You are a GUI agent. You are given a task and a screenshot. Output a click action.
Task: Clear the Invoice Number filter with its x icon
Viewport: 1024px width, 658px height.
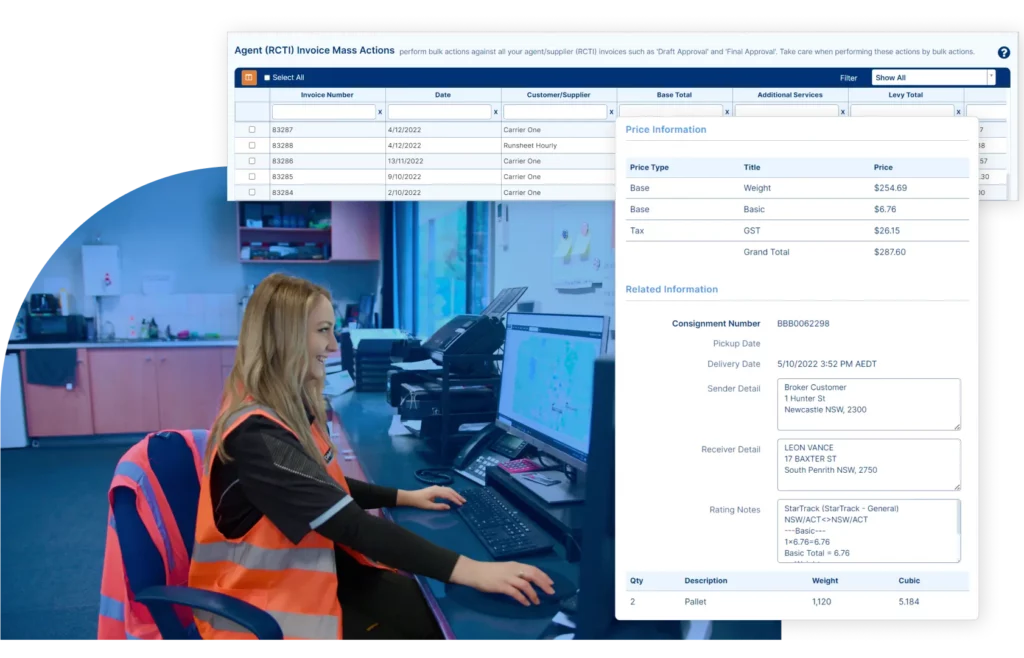(x=379, y=112)
